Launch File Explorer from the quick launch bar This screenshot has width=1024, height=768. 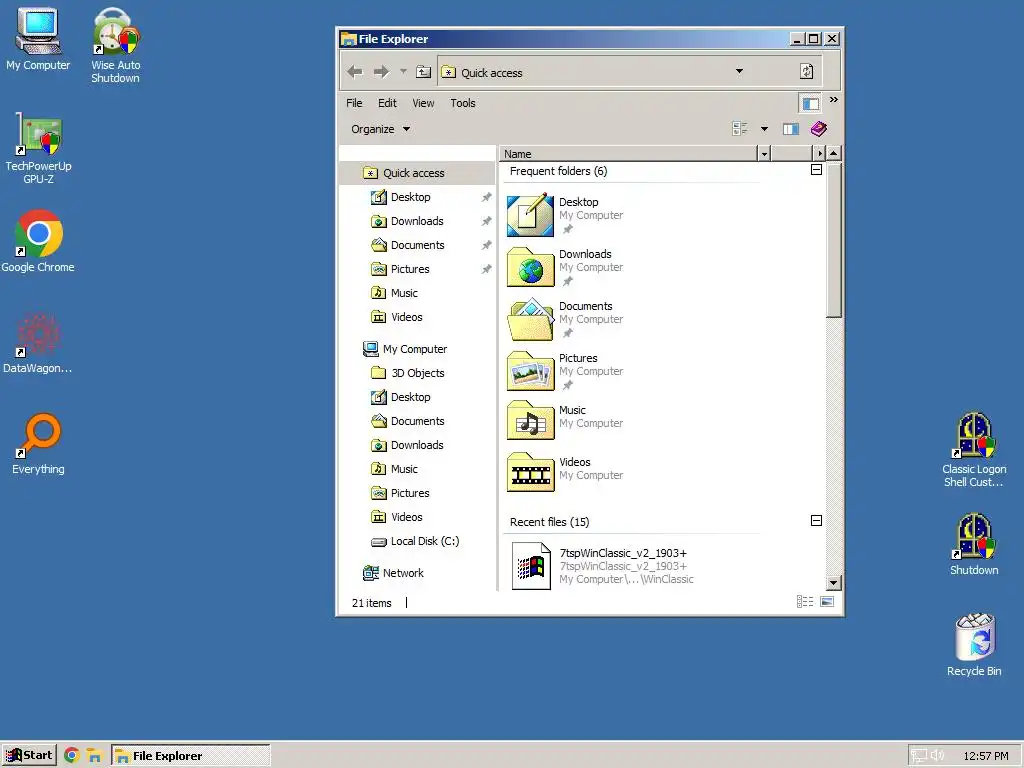point(95,756)
